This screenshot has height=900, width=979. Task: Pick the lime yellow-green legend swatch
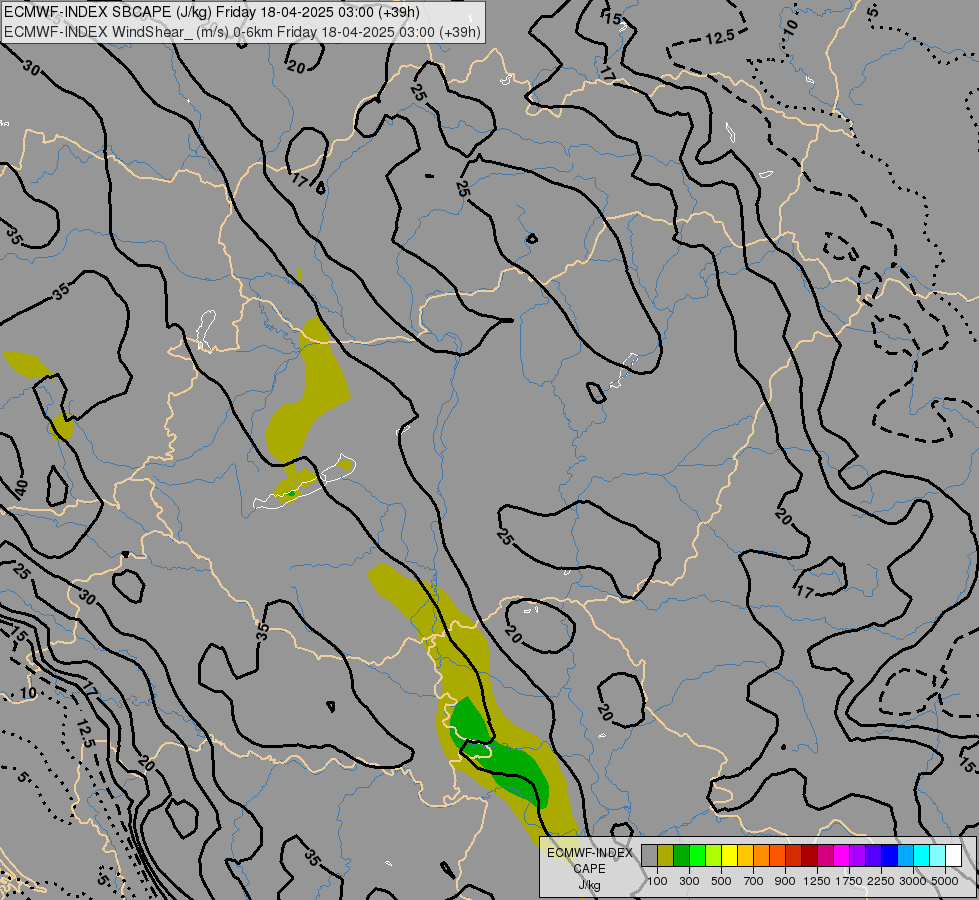713,856
